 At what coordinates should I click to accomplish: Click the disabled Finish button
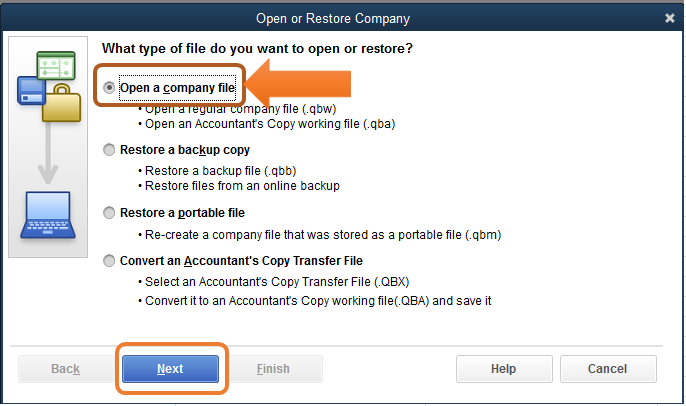click(x=273, y=369)
